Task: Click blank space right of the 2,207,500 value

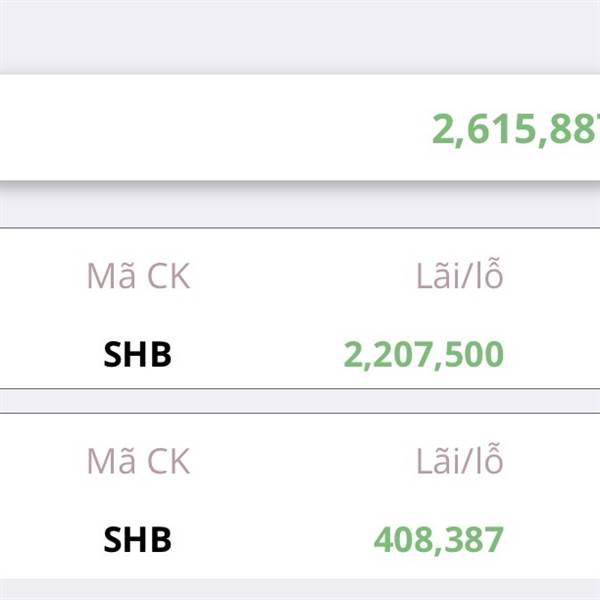Action: click(x=552, y=355)
